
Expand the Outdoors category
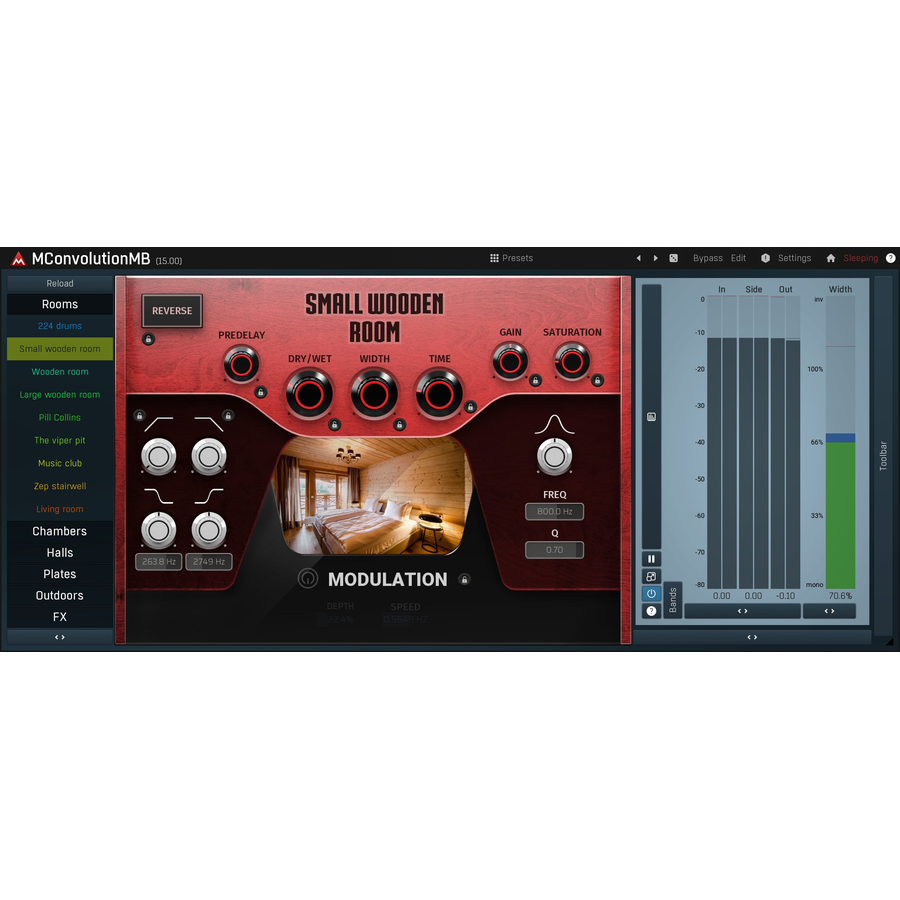(x=60, y=596)
